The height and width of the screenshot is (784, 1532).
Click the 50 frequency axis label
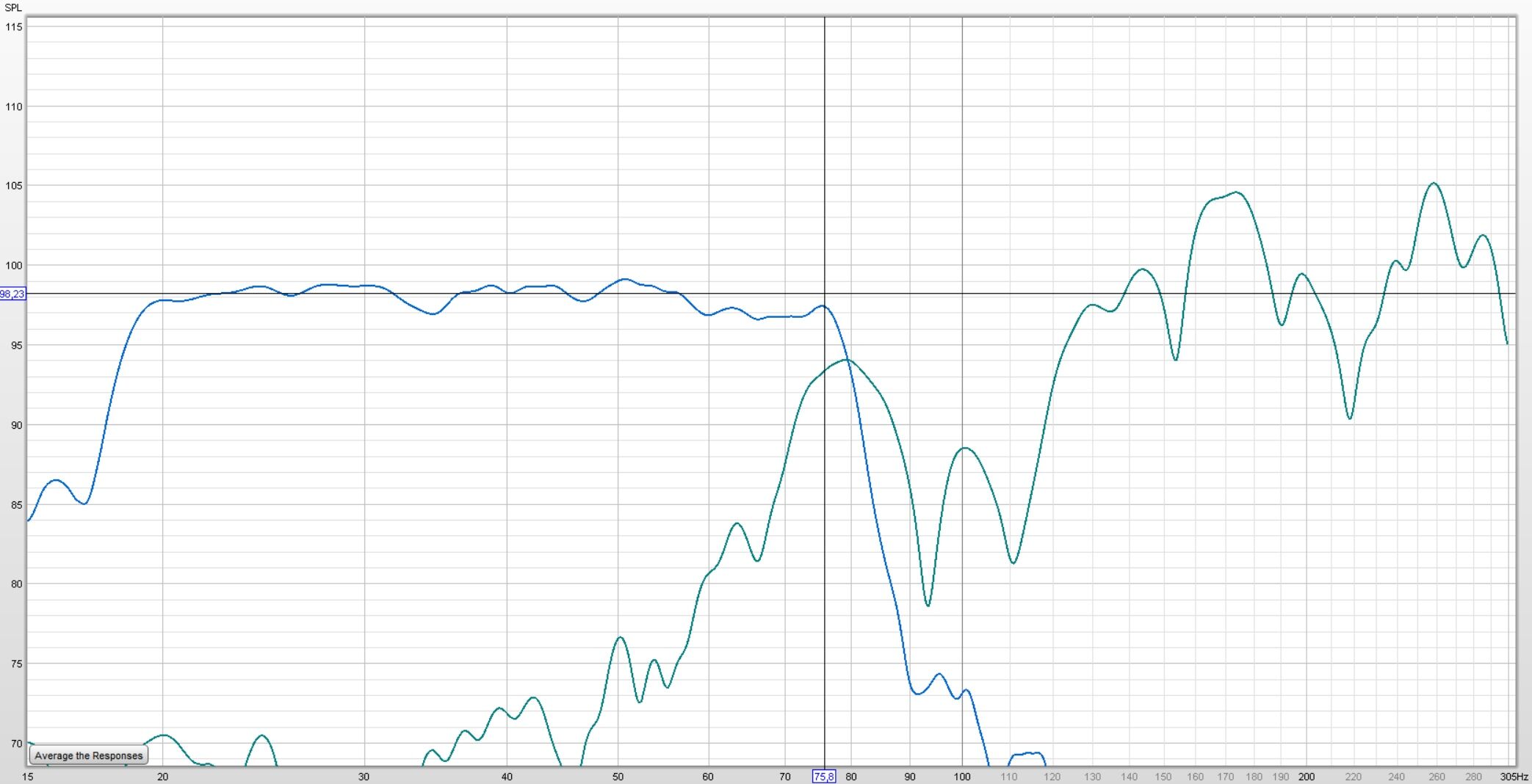point(618,777)
